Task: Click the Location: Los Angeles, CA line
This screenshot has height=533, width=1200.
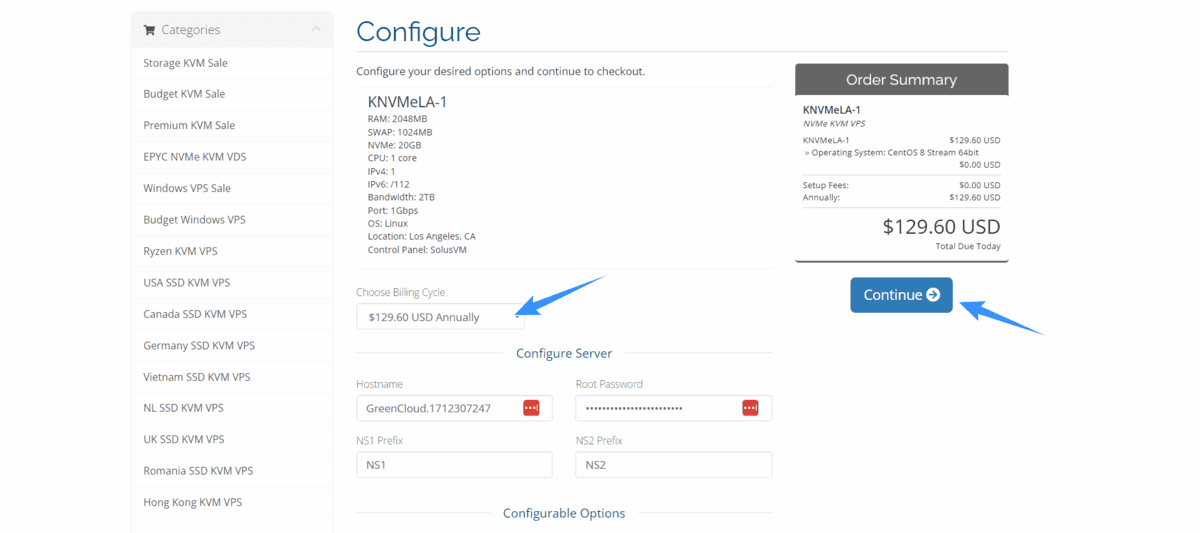Action: [x=421, y=237]
